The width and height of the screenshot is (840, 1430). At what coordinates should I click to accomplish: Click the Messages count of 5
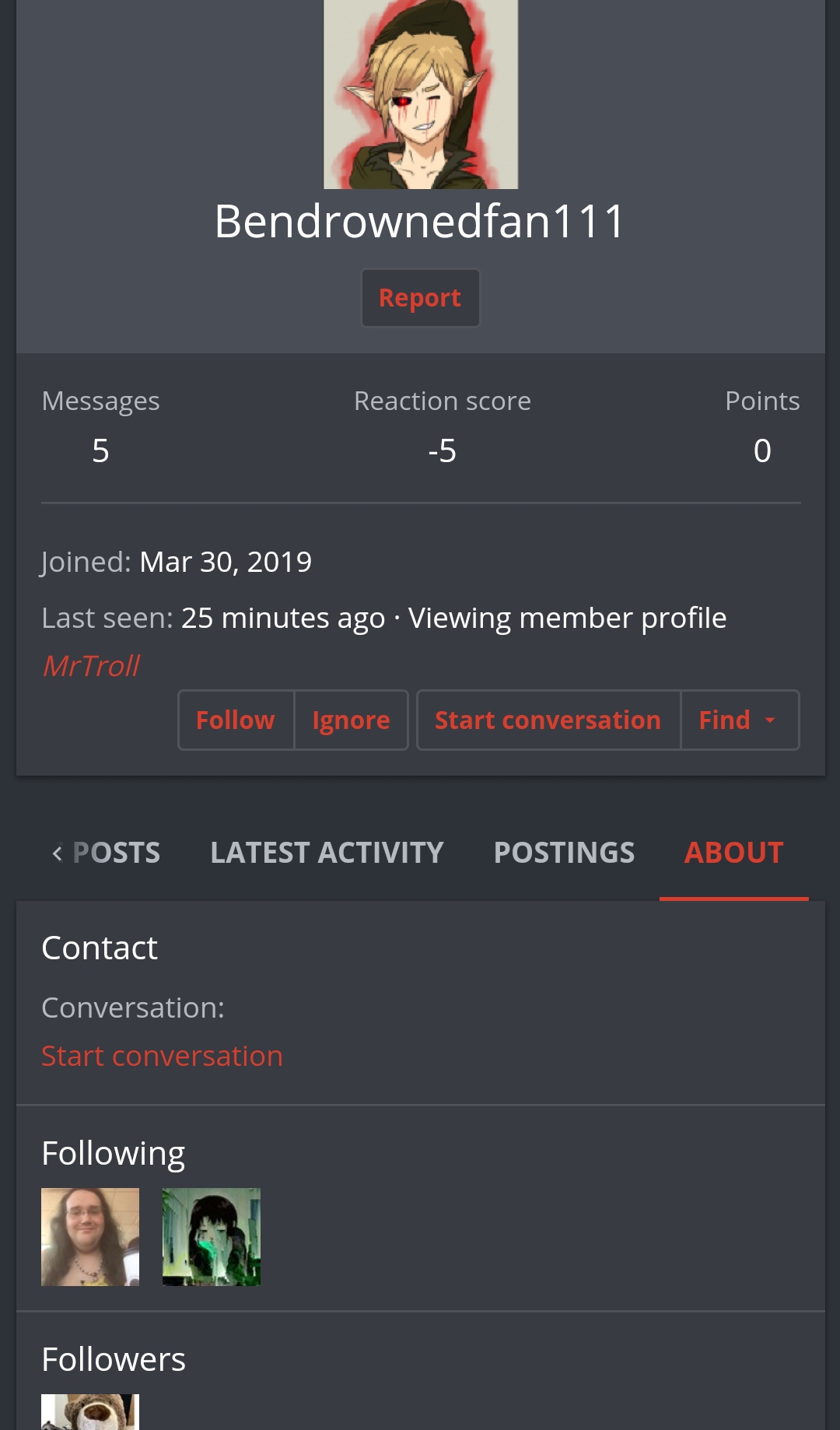coord(100,450)
